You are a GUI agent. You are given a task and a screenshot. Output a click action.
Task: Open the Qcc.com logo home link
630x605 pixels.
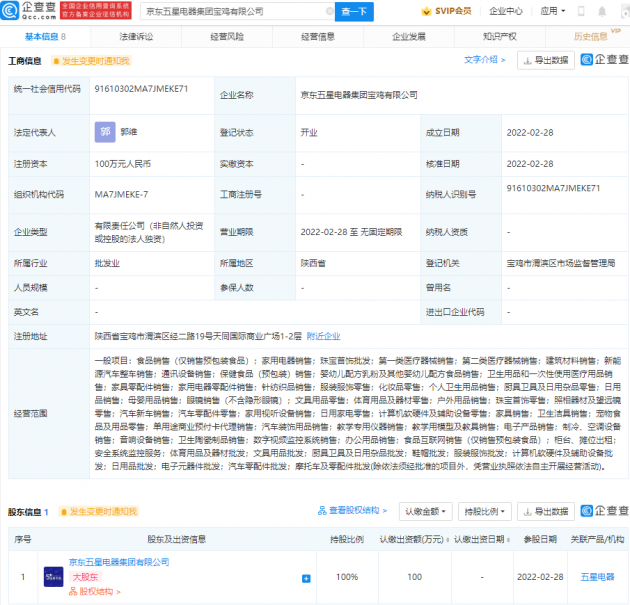(28, 10)
